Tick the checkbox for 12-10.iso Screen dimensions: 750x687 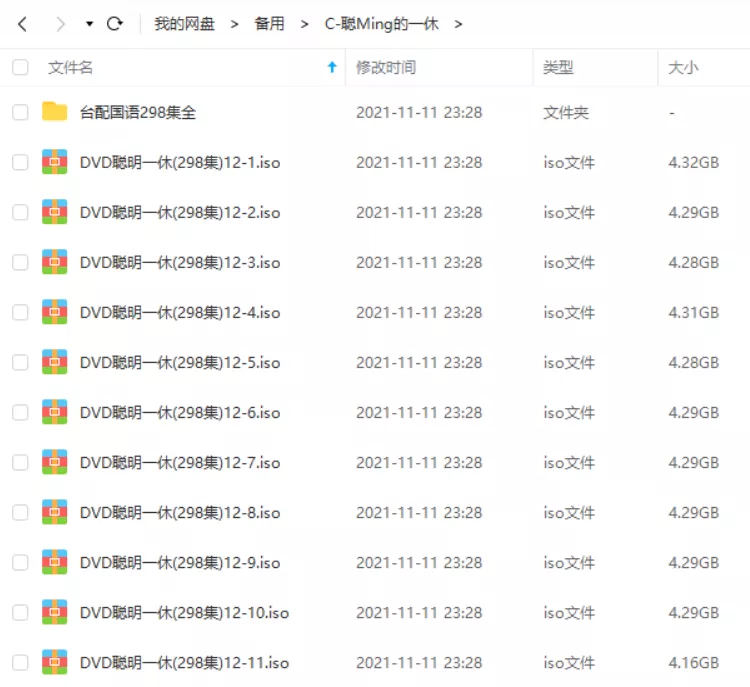pyautogui.click(x=20, y=612)
